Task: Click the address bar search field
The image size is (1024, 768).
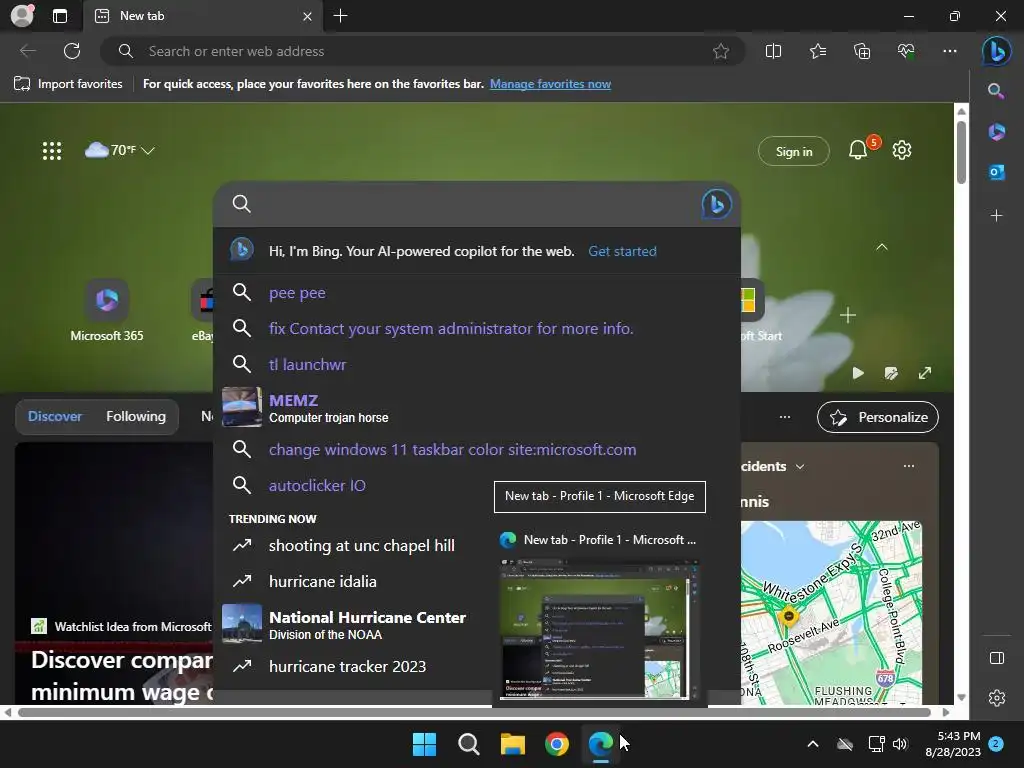Action: (422, 51)
